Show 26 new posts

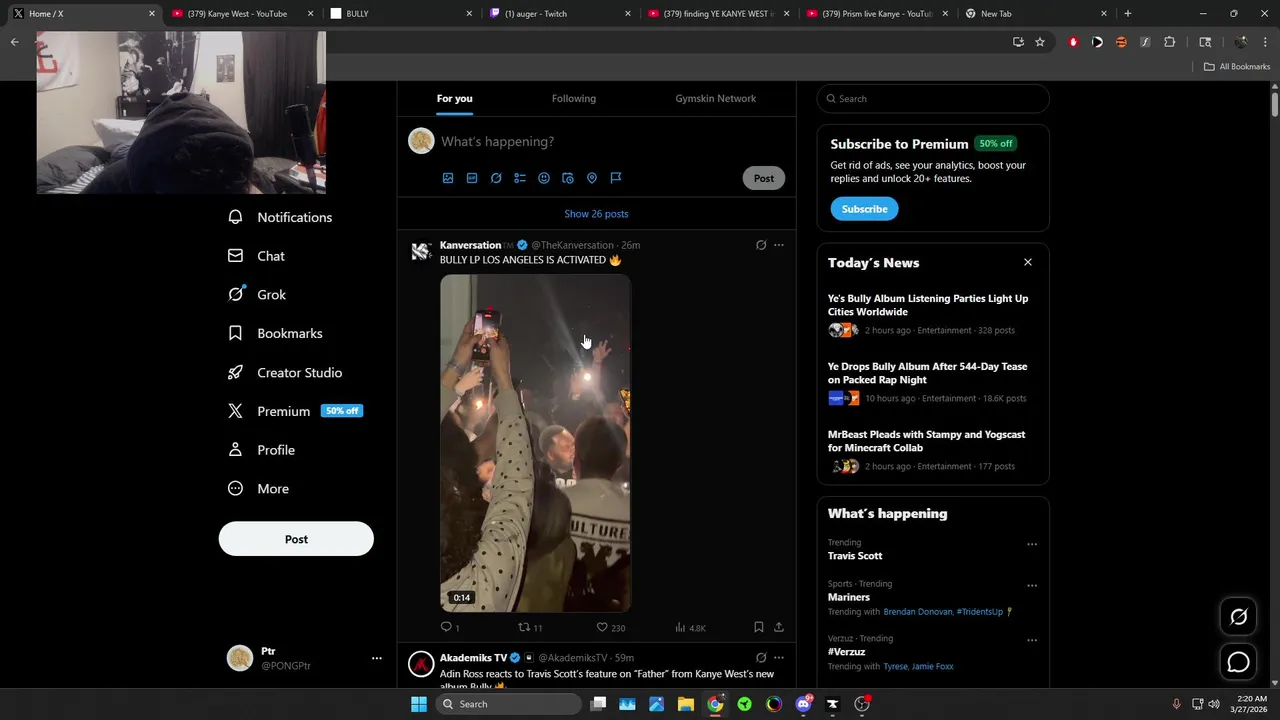[596, 214]
